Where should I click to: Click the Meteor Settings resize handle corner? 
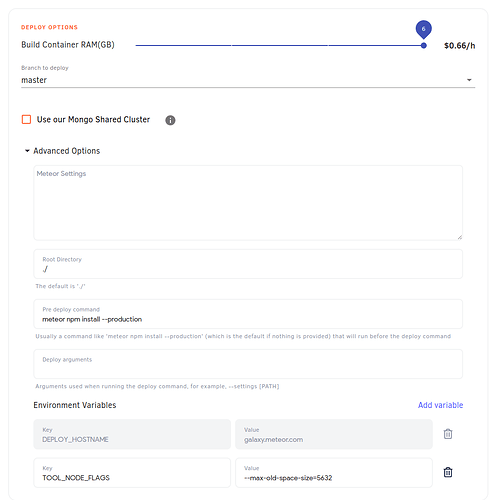[459, 237]
